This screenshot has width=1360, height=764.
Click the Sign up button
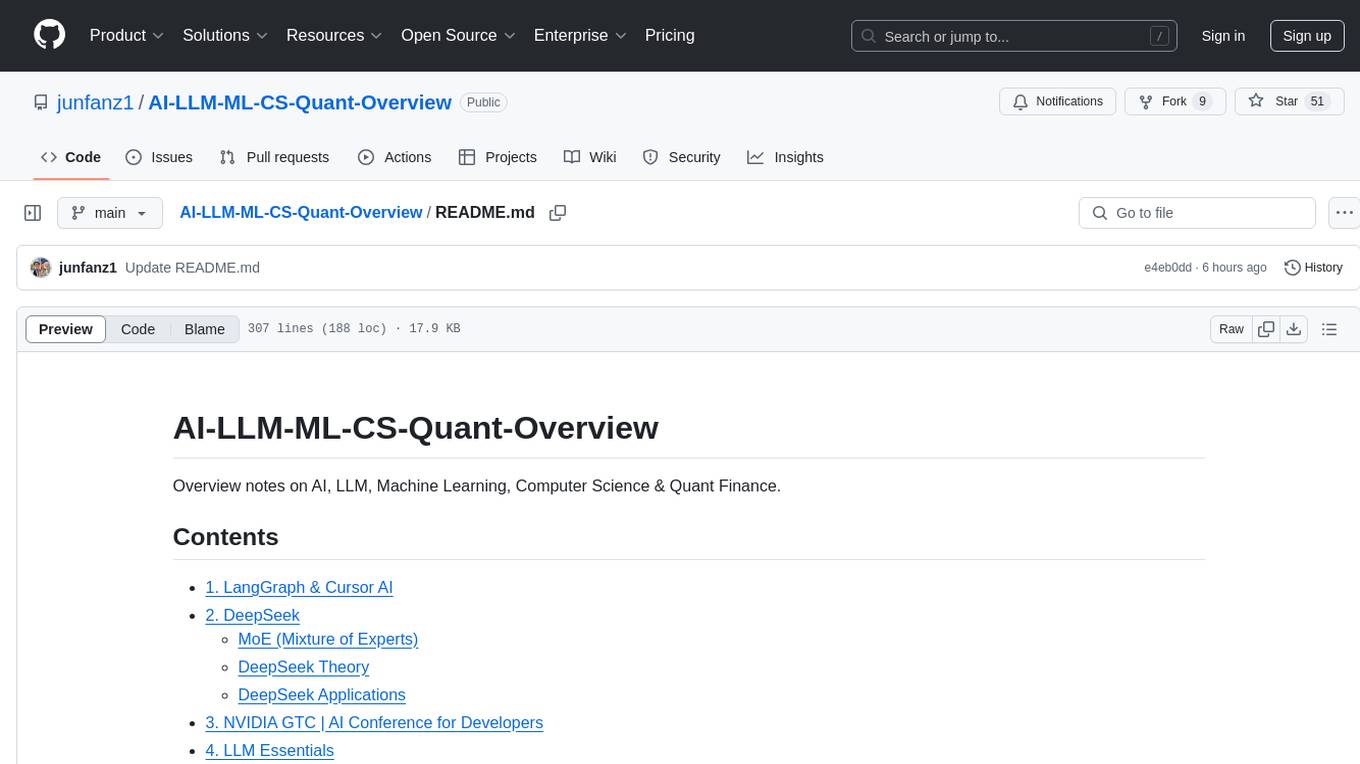pos(1307,36)
